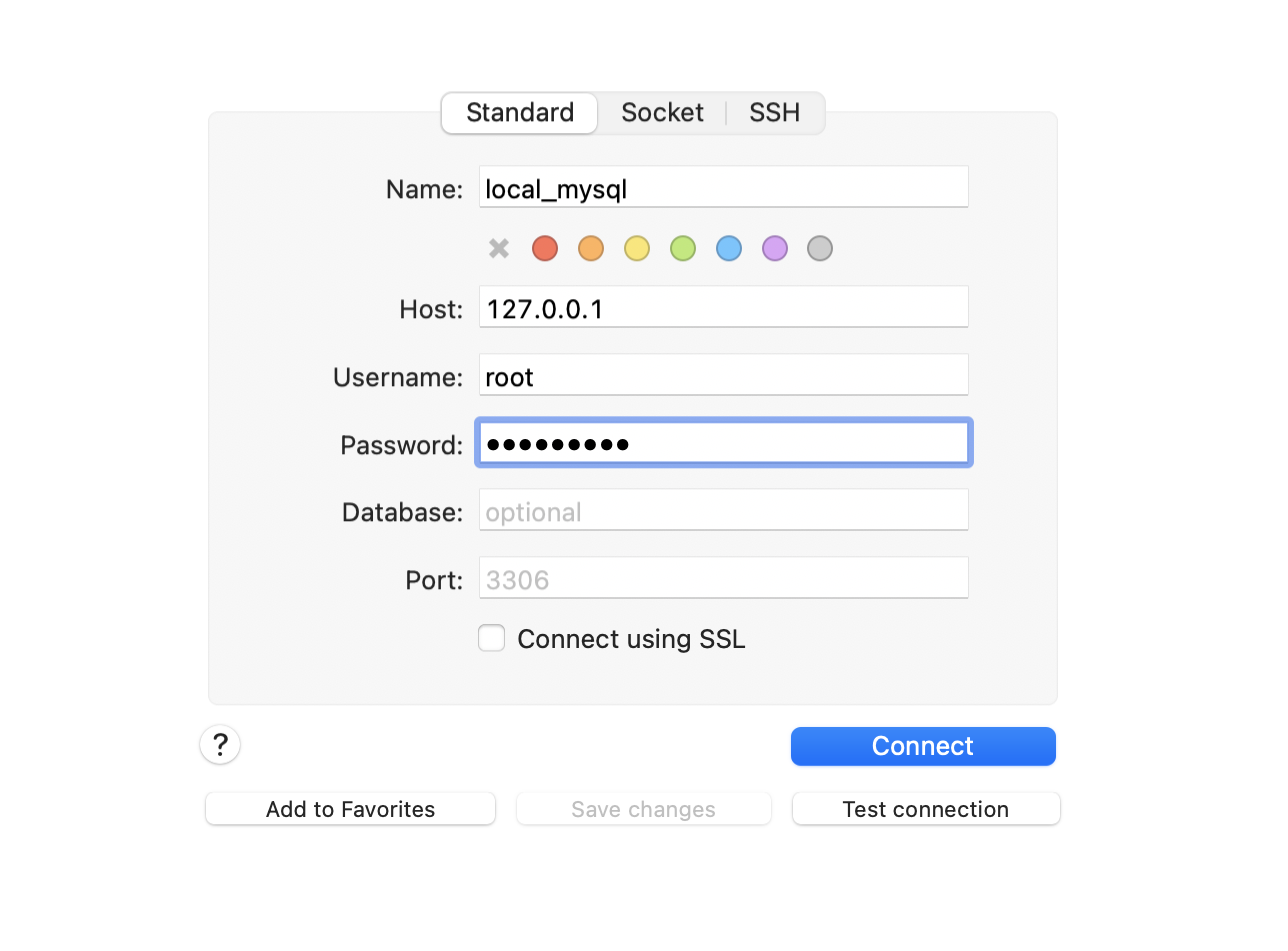Select the gray connection color dot

[x=820, y=248]
